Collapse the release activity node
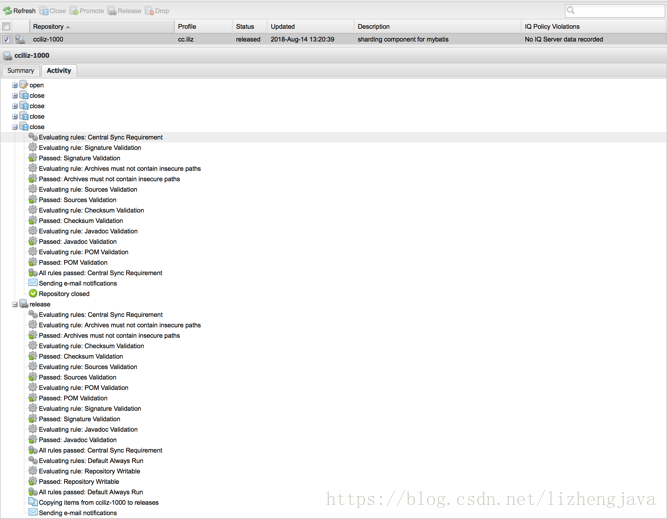The image size is (667, 519). [15, 304]
